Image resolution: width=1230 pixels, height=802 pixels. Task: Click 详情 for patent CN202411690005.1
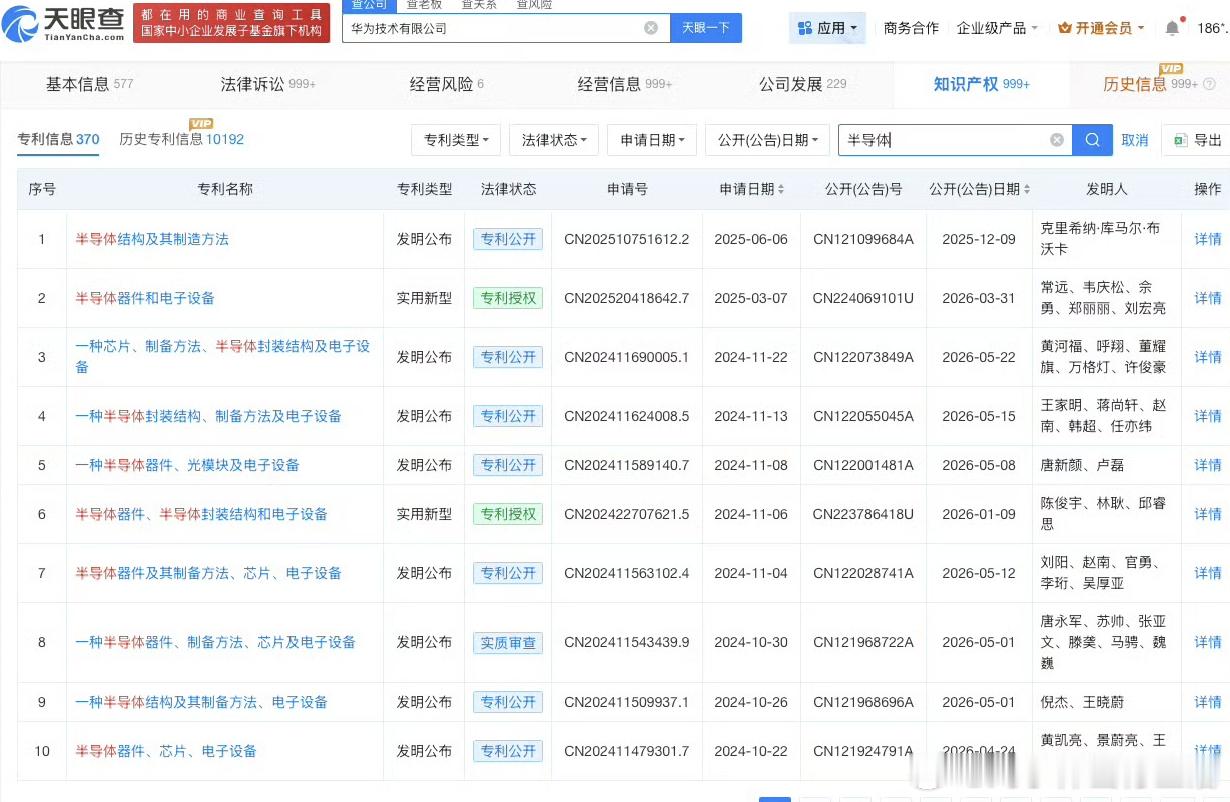click(x=1208, y=357)
